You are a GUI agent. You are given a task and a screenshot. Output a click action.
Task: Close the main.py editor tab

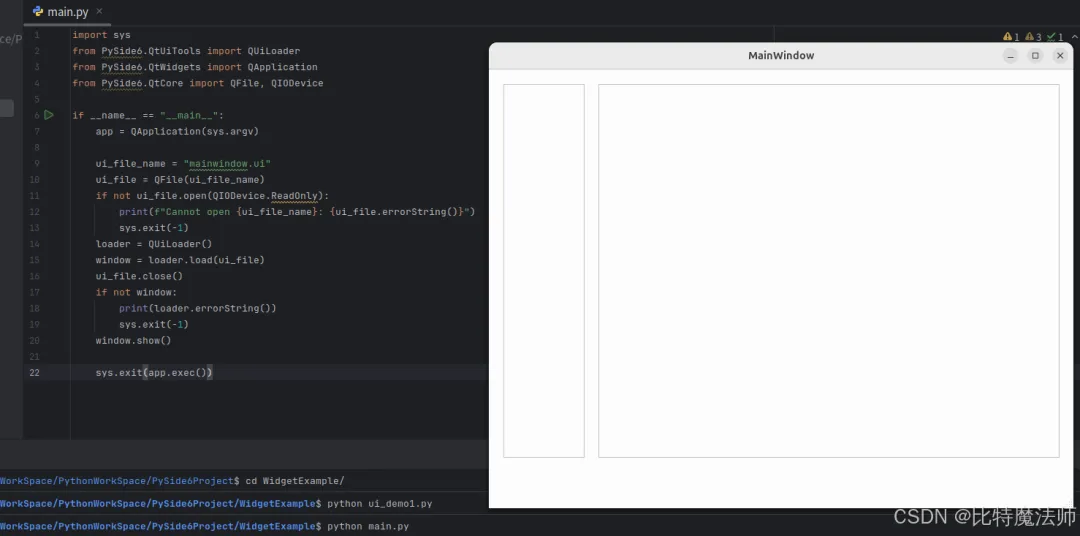(x=99, y=12)
